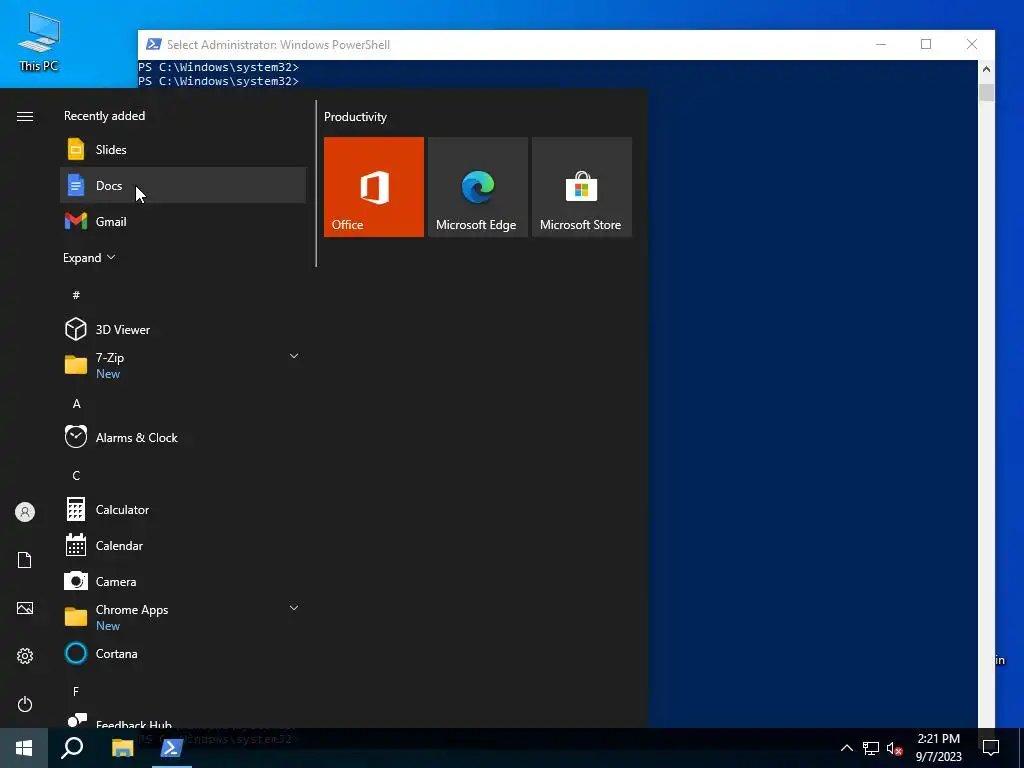Click the PowerShell title bar icon
The width and height of the screenshot is (1024, 768).
153,44
